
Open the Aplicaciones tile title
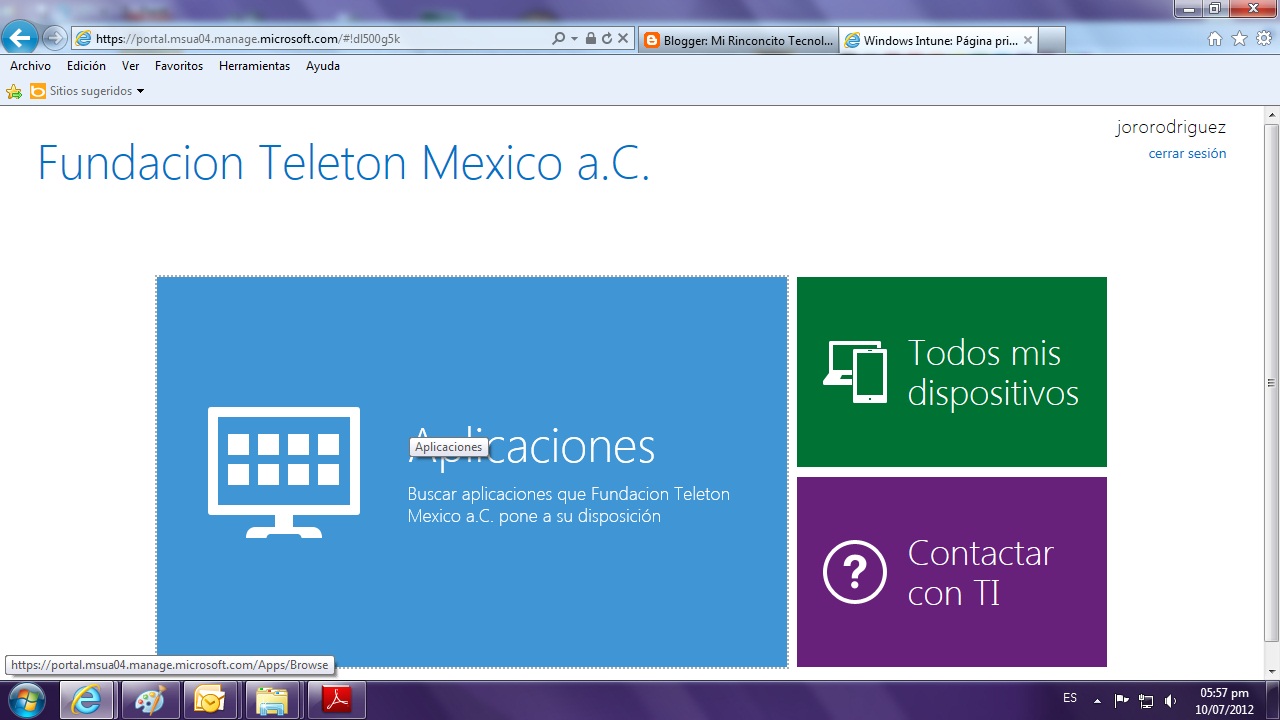(531, 447)
